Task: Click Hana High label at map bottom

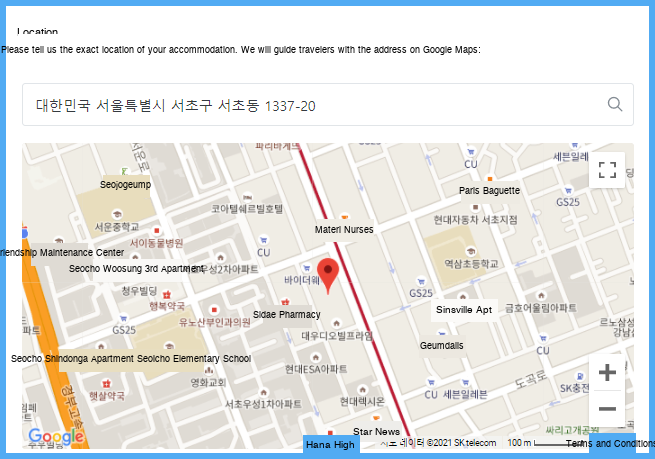Action: point(330,445)
